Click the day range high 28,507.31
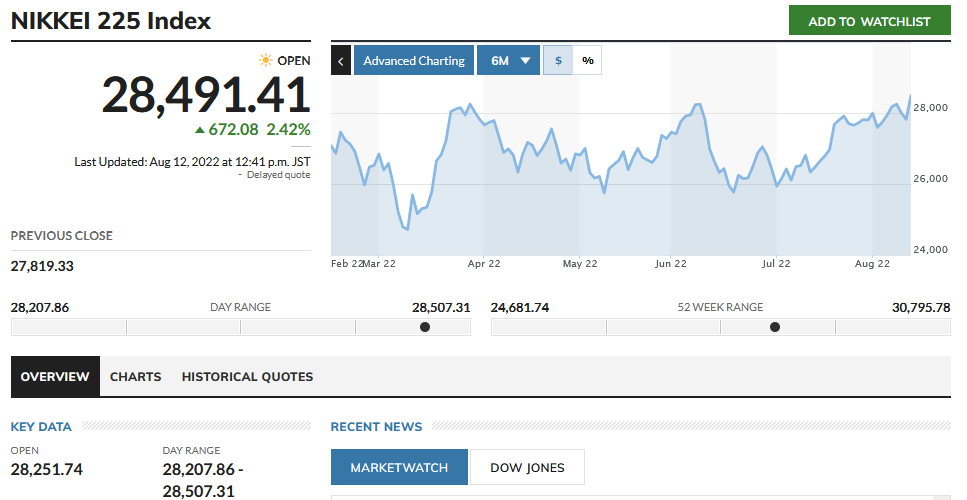 coord(441,307)
